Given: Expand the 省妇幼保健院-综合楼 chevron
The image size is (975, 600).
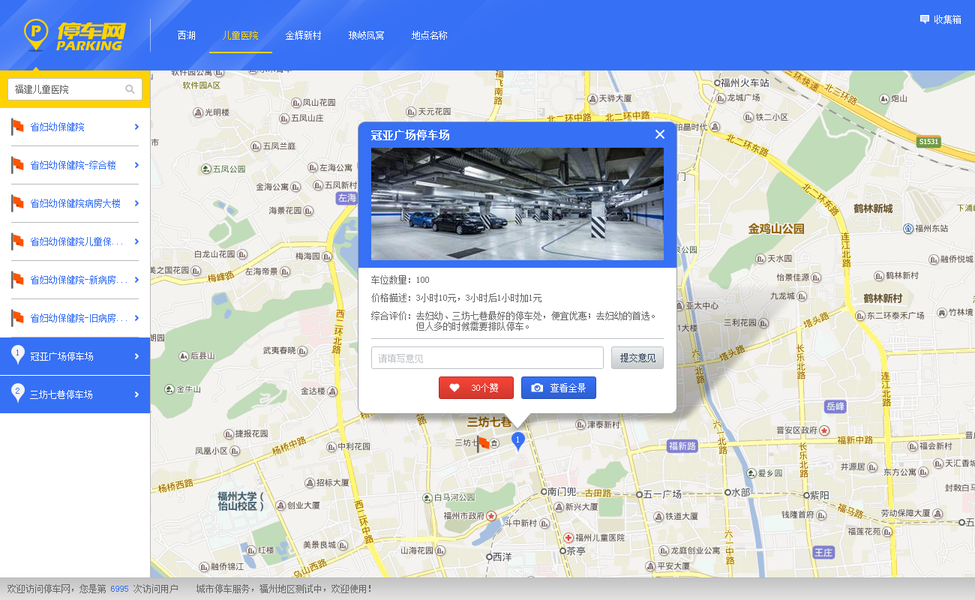Looking at the screenshot, I should point(137,165).
